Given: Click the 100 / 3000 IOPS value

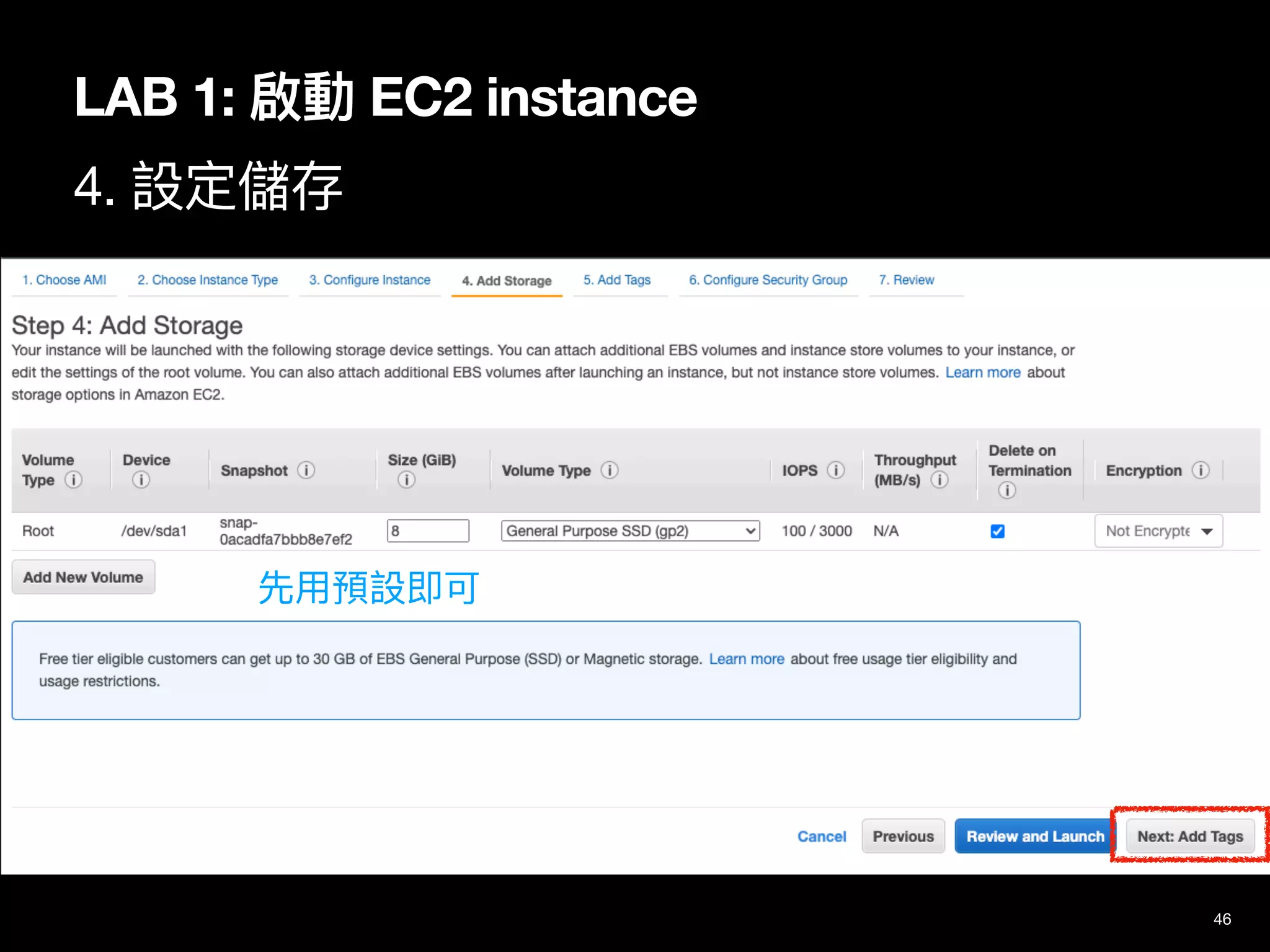Looking at the screenshot, I should point(817,531).
